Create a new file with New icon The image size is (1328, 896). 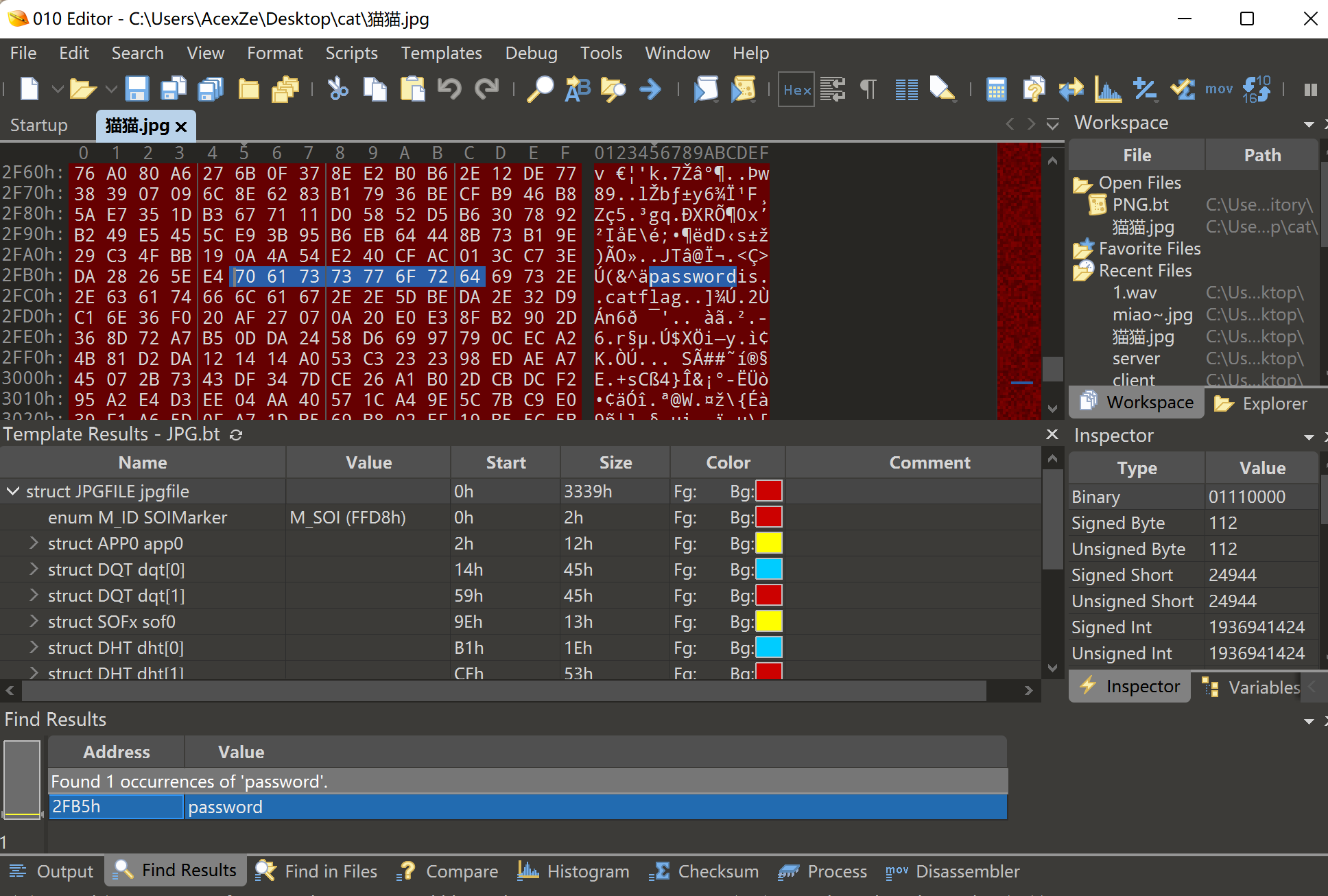click(30, 89)
